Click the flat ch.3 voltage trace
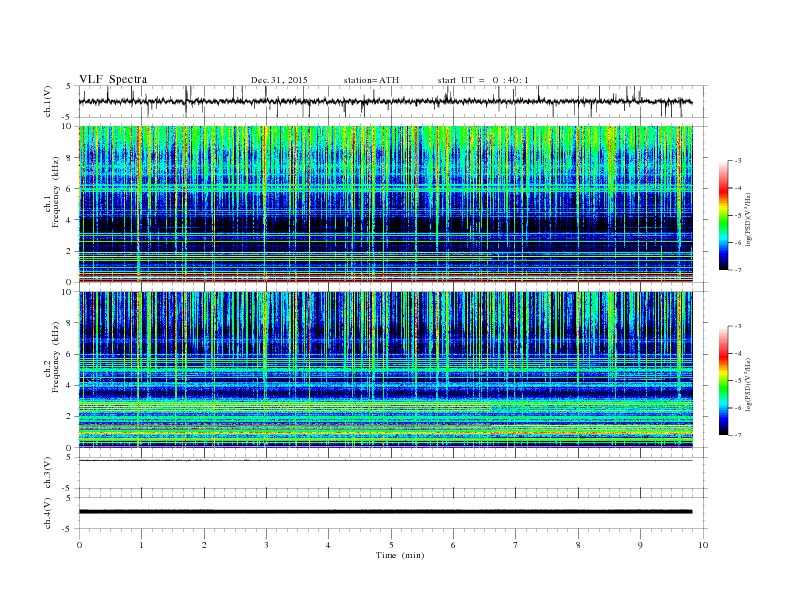 pos(385,461)
